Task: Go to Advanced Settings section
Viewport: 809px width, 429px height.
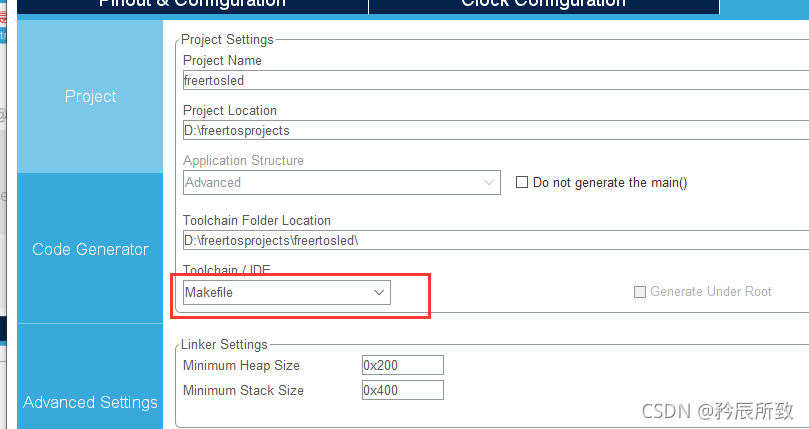Action: tap(90, 402)
